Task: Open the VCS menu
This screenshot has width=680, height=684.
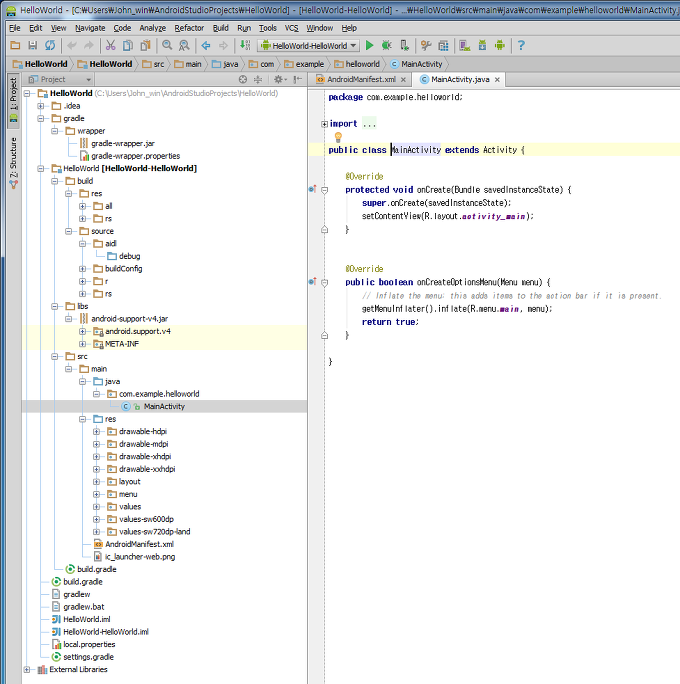Action: click(x=291, y=28)
